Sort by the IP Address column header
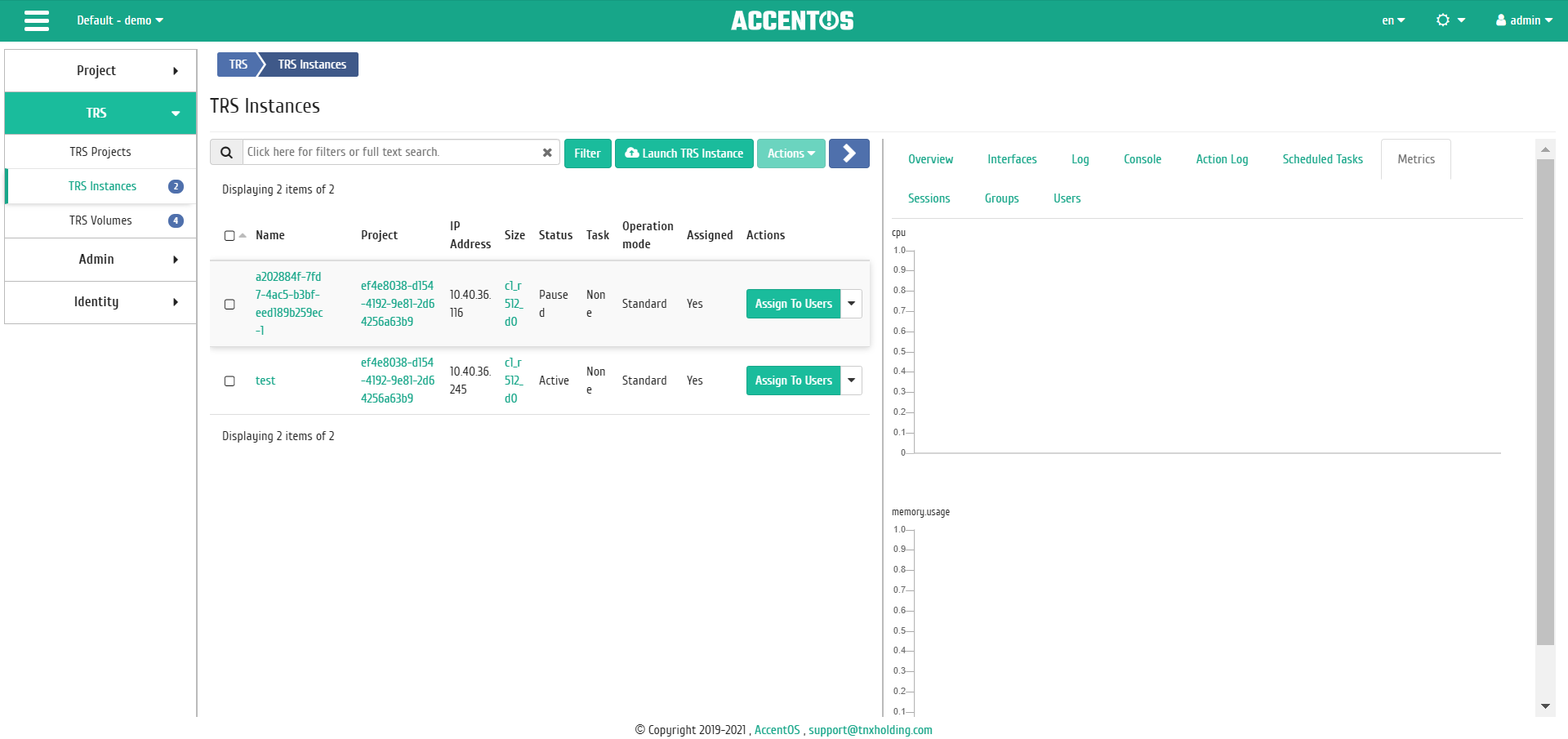Image resolution: width=1568 pixels, height=739 pixels. click(x=470, y=235)
